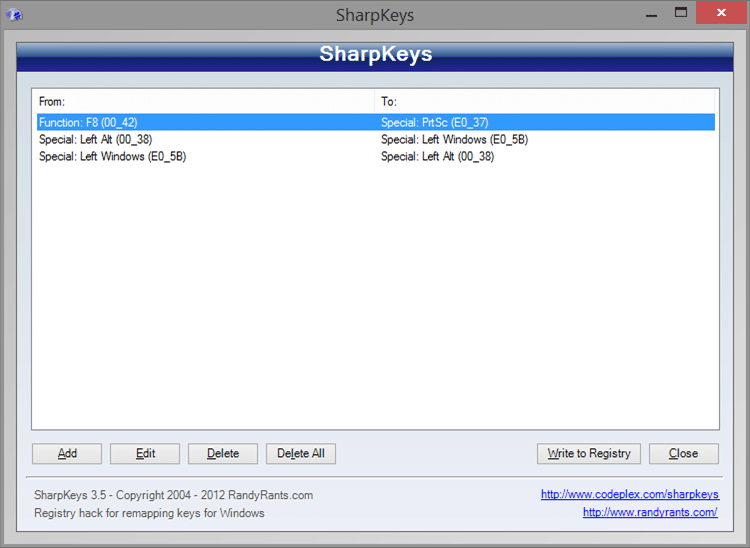Open the codeplex.com/sharpkeys link
This screenshot has height=548, width=750.
pyautogui.click(x=630, y=494)
